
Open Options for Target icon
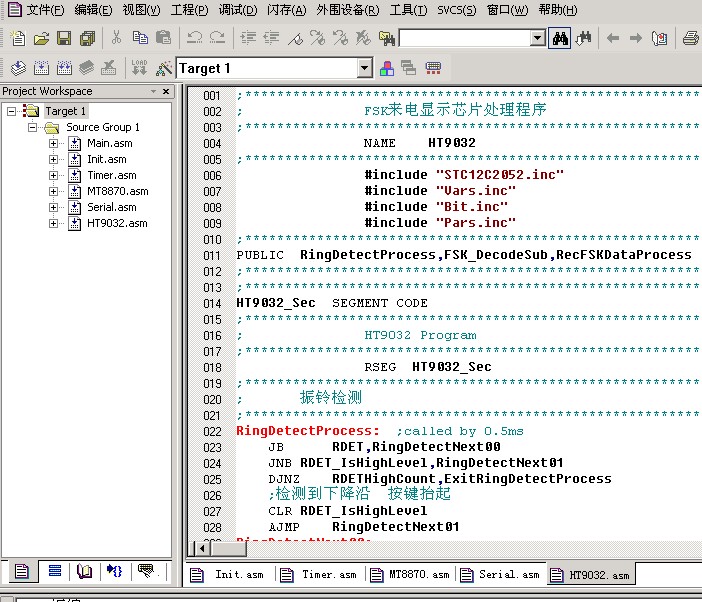163,68
